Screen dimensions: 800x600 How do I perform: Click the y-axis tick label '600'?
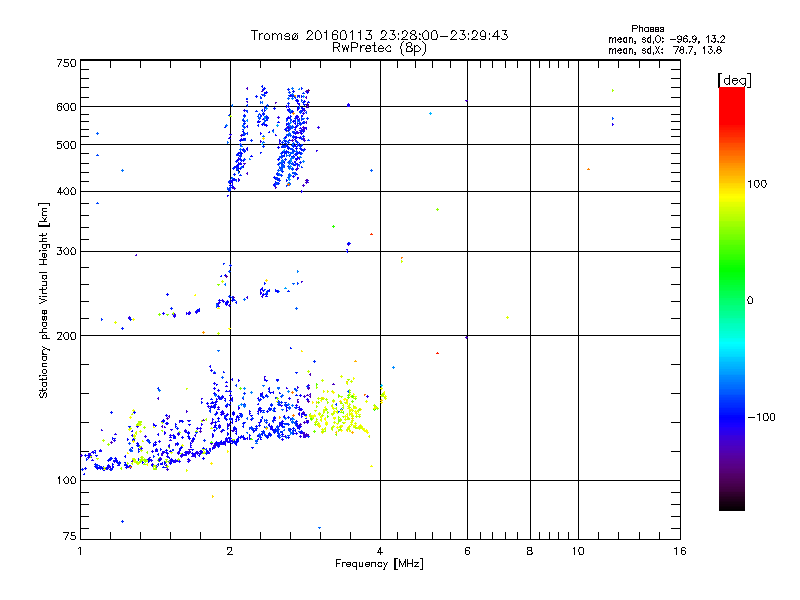point(66,107)
